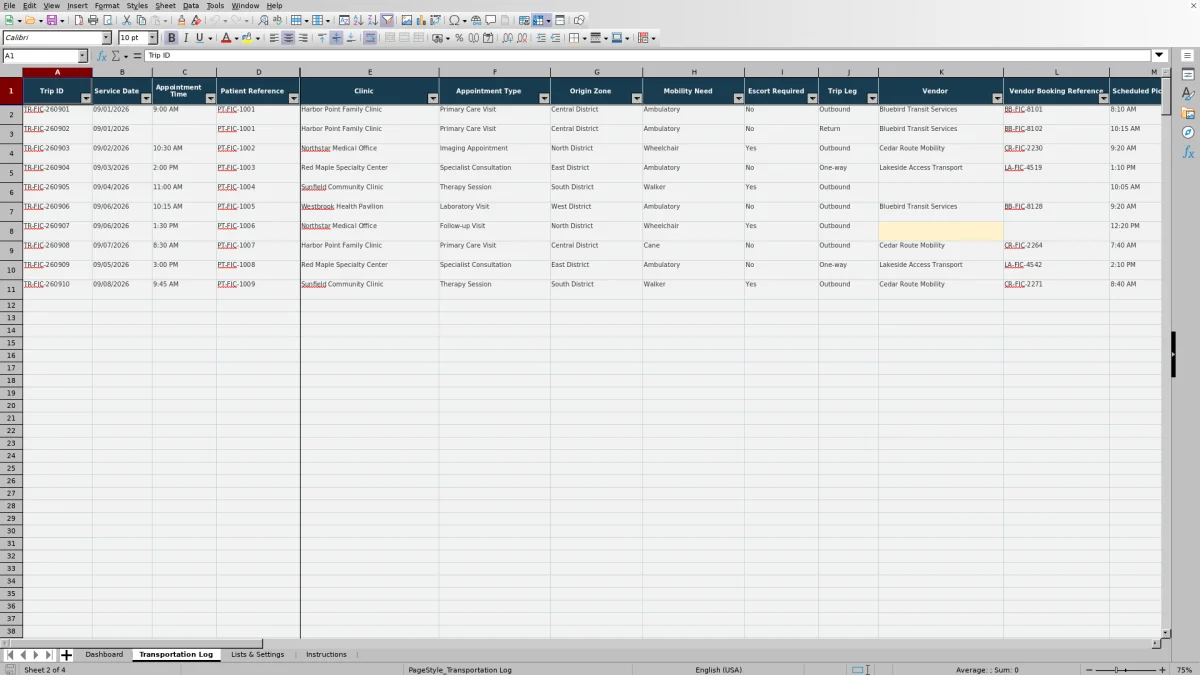Click the Zoom In plus button

coord(1162,669)
